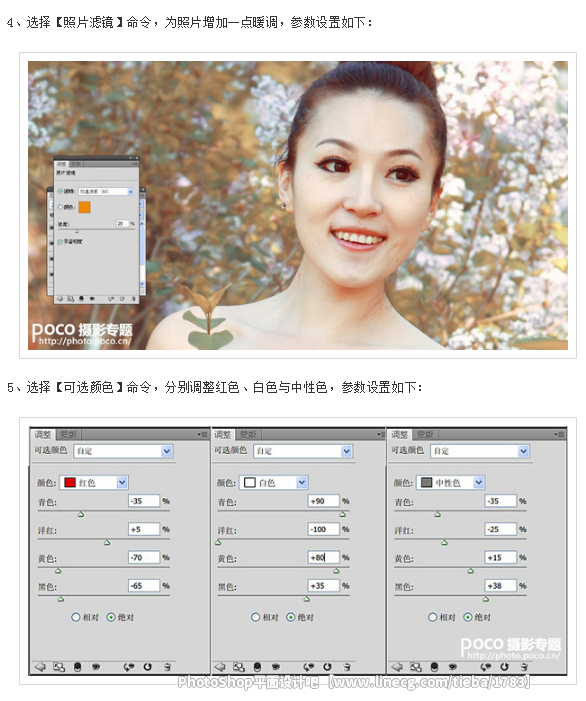This screenshot has width=586, height=701.
Task: Click 青色 value field showing +90
Action: [324, 501]
